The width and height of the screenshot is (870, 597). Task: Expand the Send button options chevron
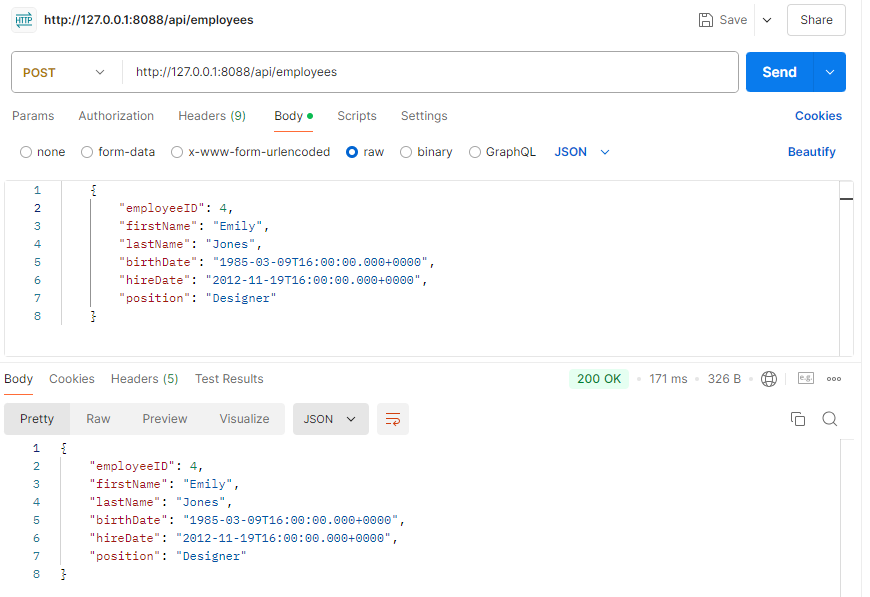point(828,72)
